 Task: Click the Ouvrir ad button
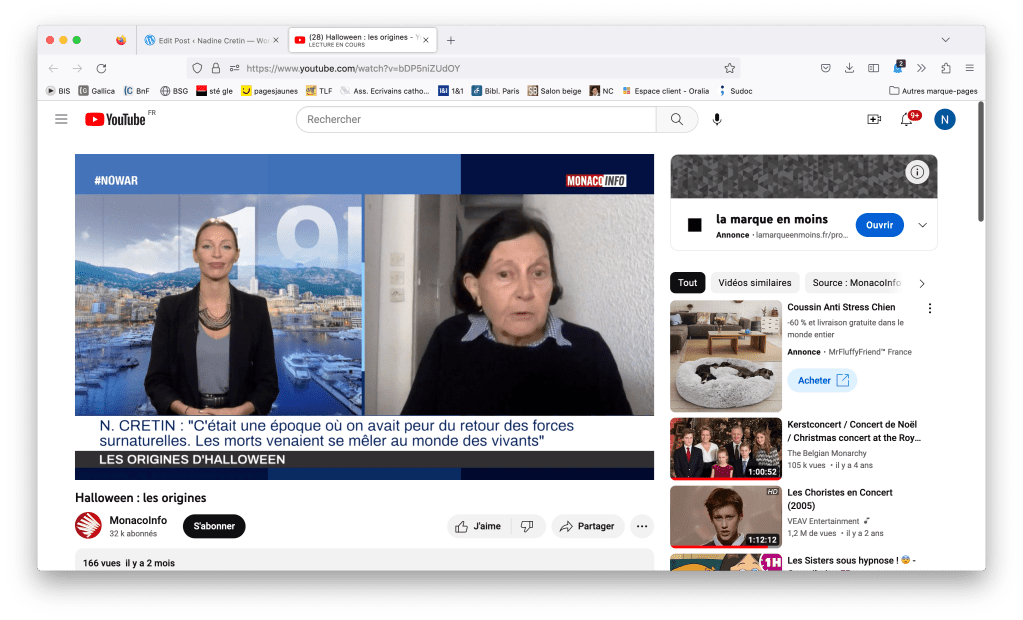pyautogui.click(x=879, y=225)
